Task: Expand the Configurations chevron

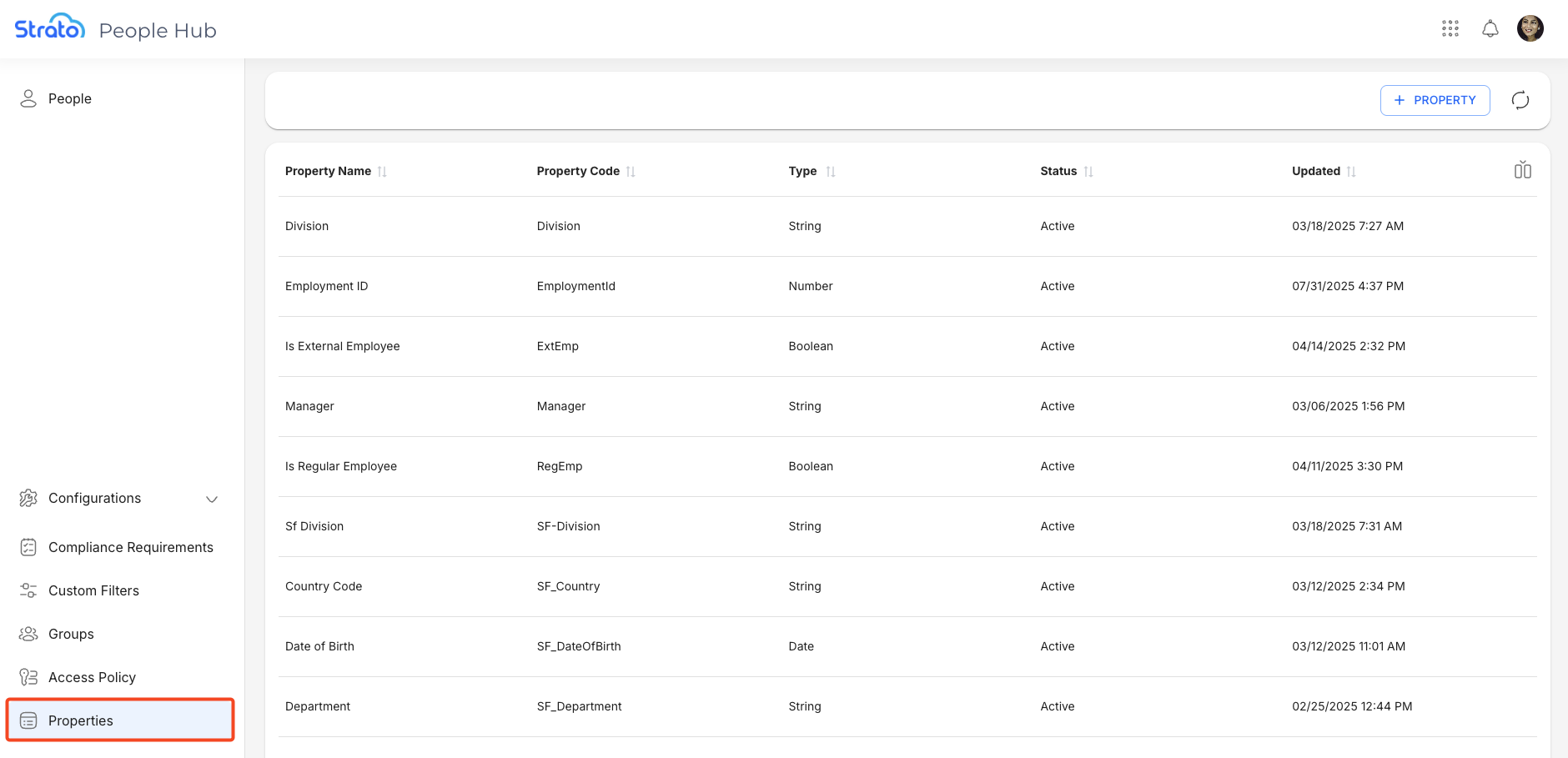Action: click(212, 499)
